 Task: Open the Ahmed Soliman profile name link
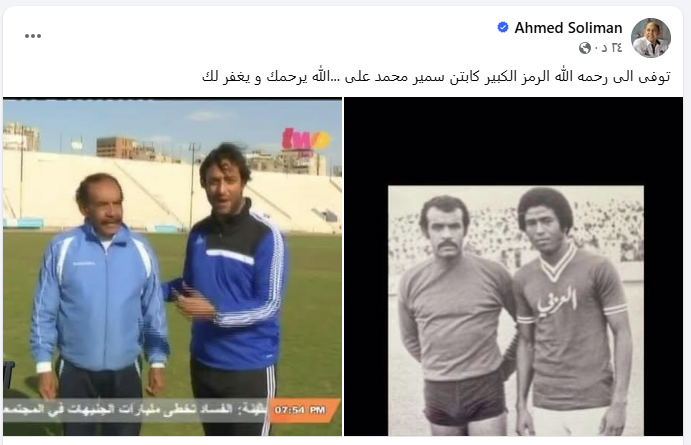[568, 28]
